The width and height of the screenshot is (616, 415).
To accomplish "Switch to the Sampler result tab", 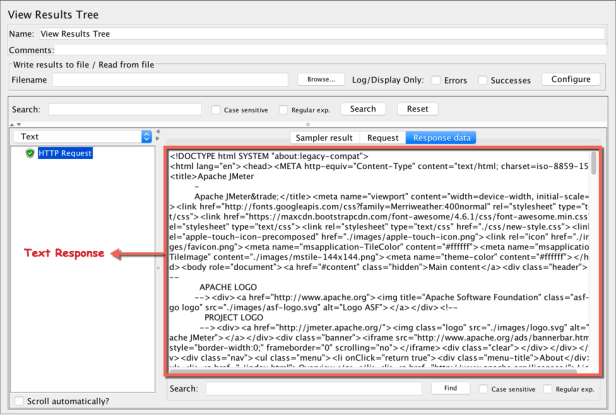I will pos(322,137).
